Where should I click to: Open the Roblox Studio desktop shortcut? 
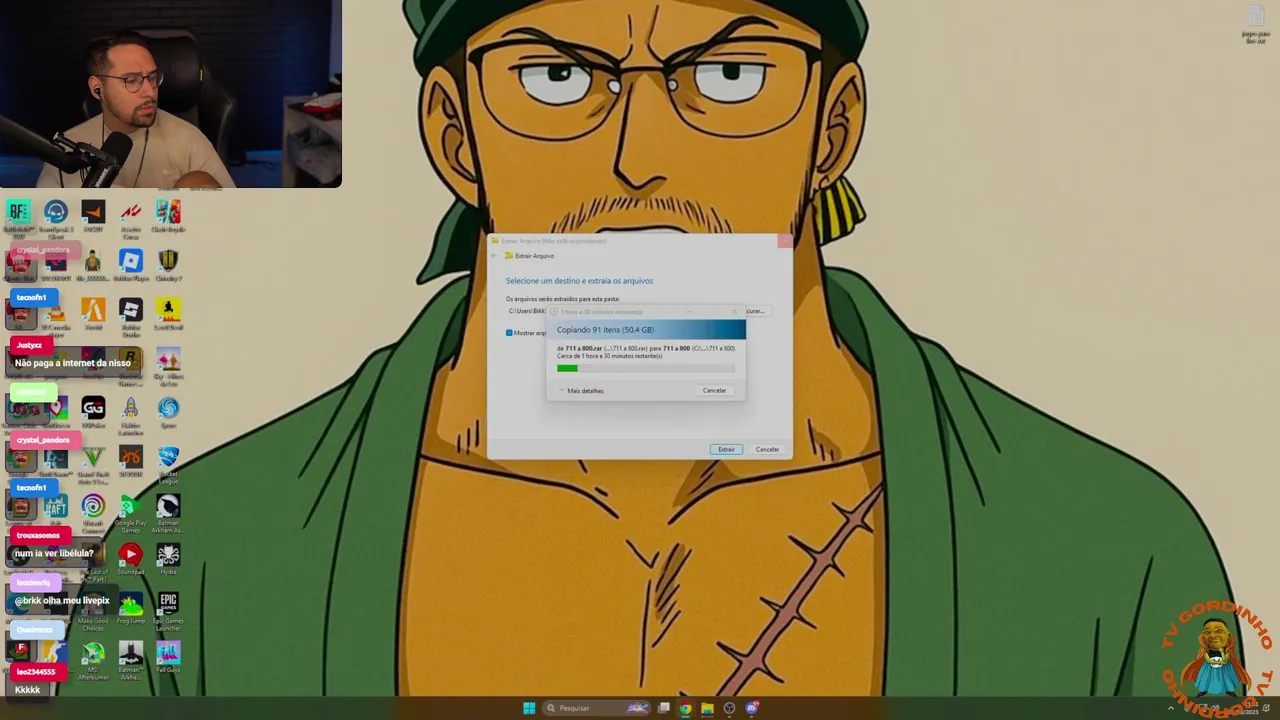[131, 315]
